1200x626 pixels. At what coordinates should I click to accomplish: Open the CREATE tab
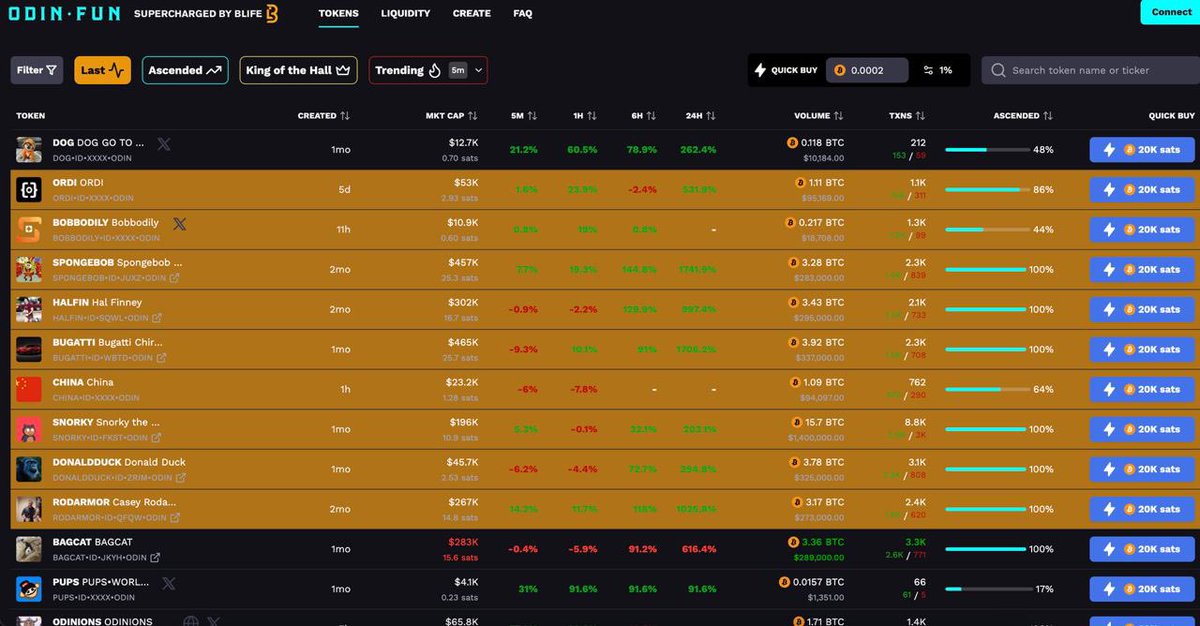click(471, 14)
